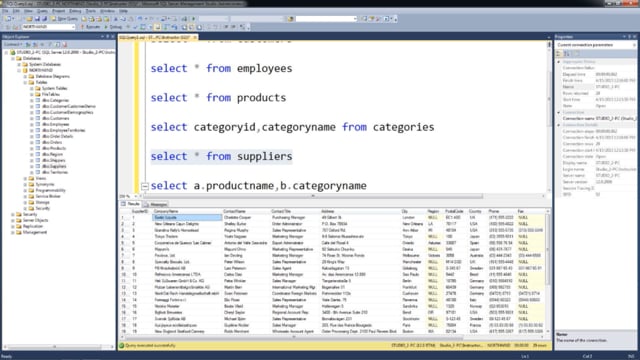The width and height of the screenshot is (640, 360).
Task: Click Display Estimated Execution Plan icon
Action: (x=143, y=27)
